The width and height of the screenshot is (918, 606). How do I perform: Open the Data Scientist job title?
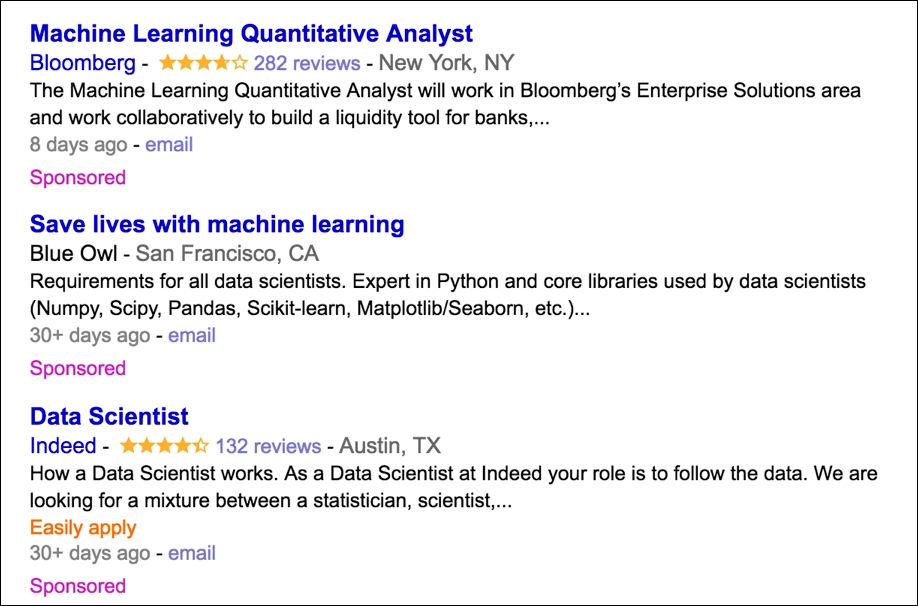[x=109, y=416]
